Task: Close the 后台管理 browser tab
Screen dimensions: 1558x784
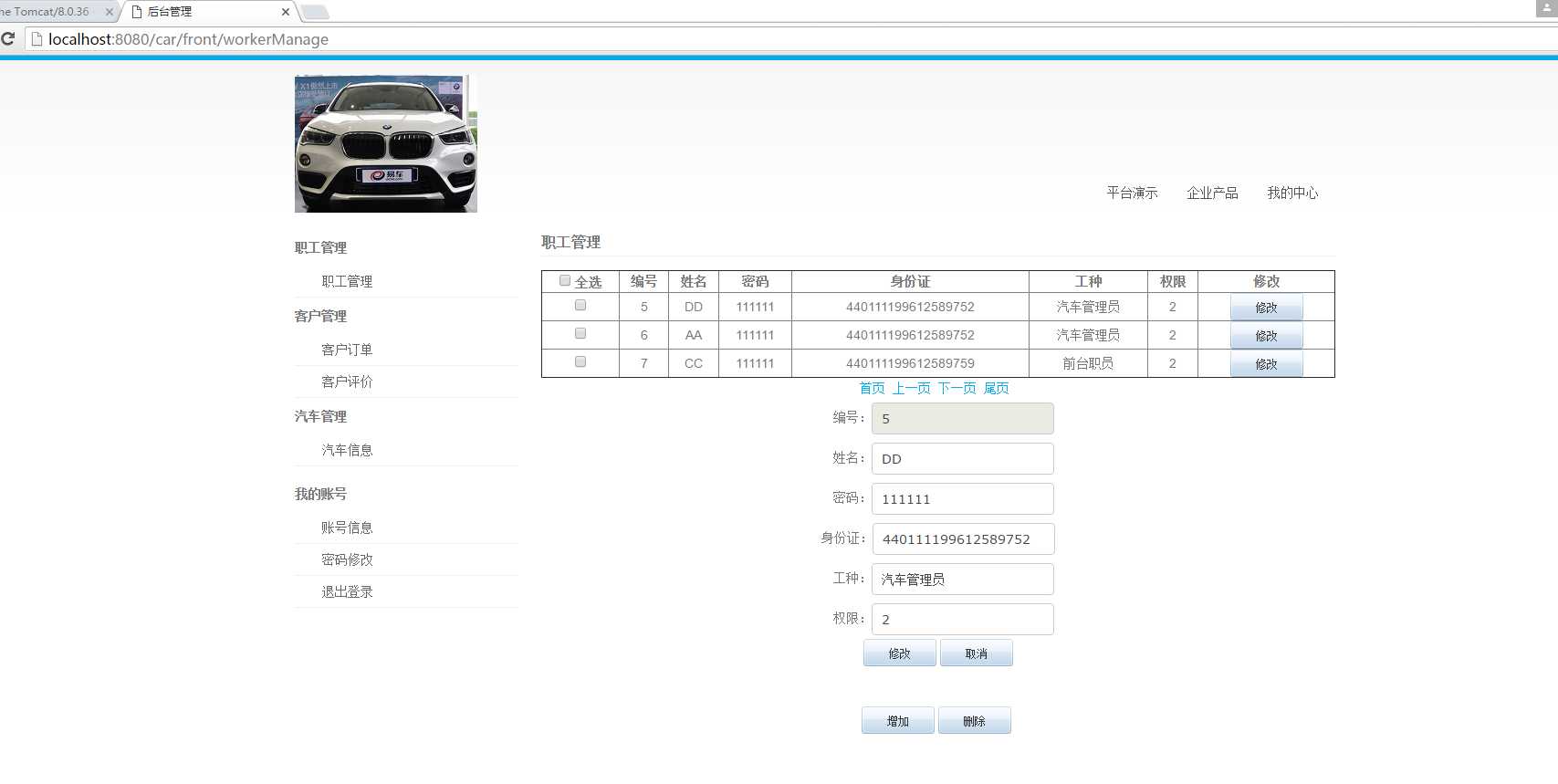Action: click(x=286, y=12)
